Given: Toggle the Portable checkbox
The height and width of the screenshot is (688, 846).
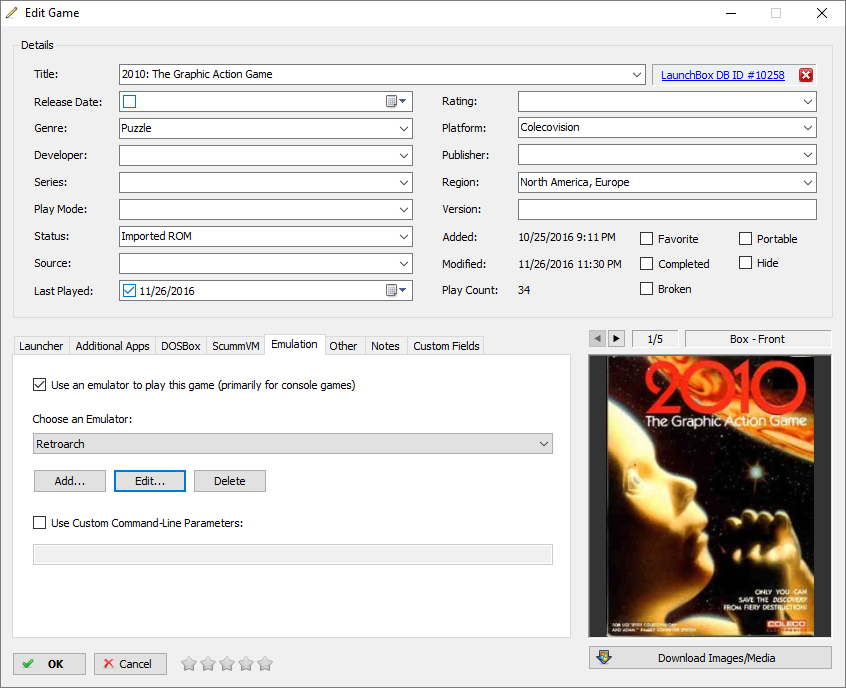Looking at the screenshot, I should click(x=745, y=239).
